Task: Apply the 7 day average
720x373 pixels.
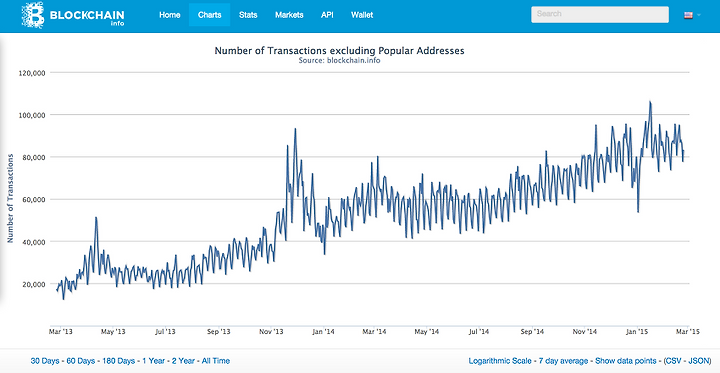Action: pos(563,361)
